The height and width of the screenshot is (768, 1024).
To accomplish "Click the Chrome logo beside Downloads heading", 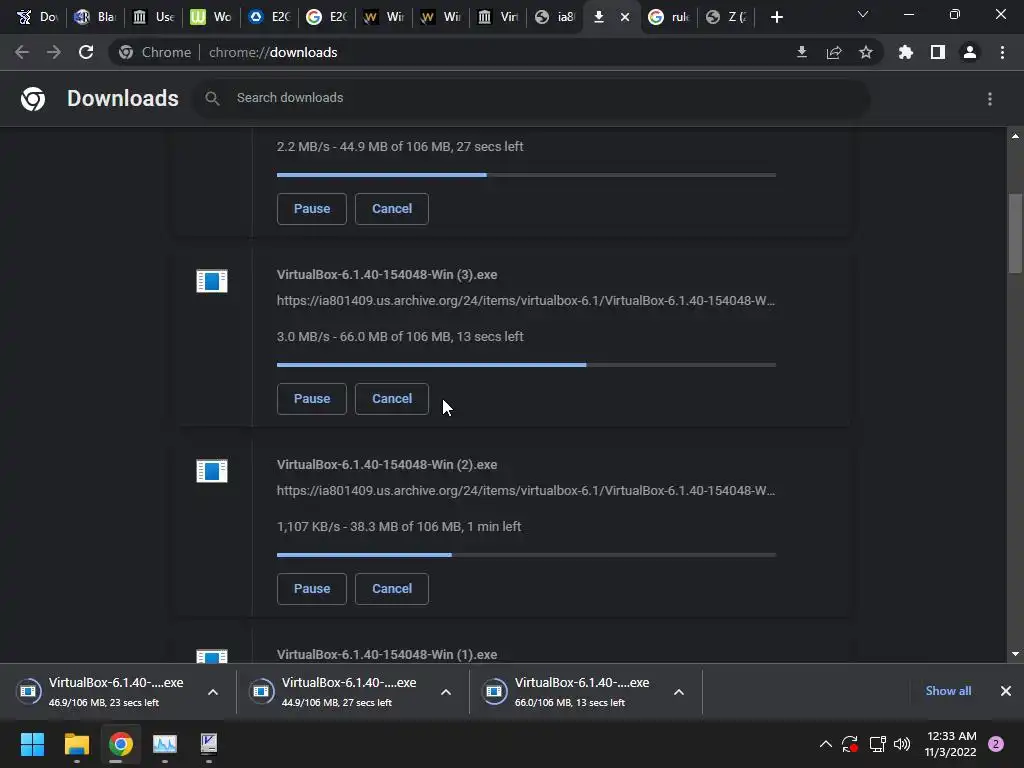I will [33, 99].
